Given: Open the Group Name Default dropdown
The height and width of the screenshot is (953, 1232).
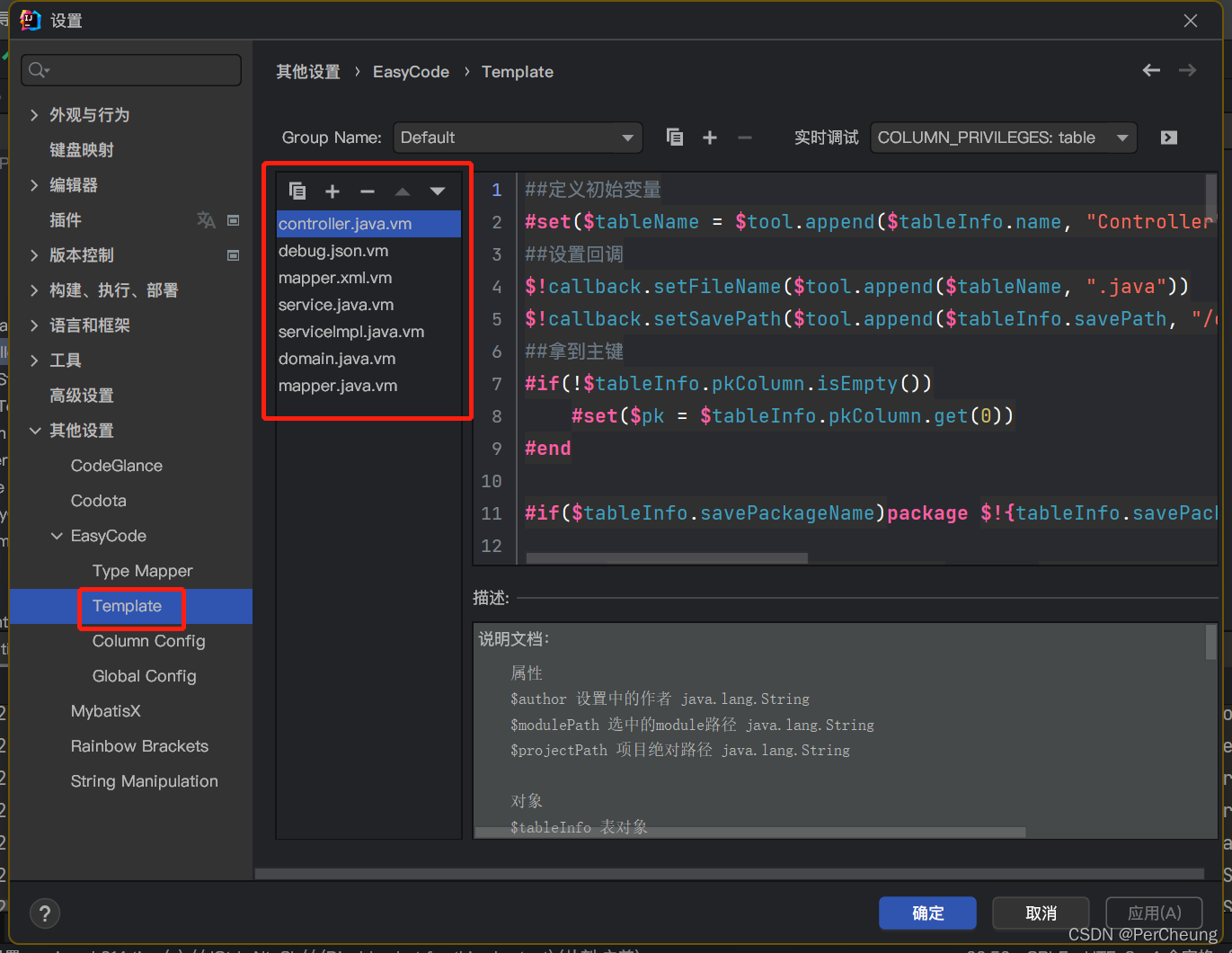Looking at the screenshot, I should (x=518, y=138).
